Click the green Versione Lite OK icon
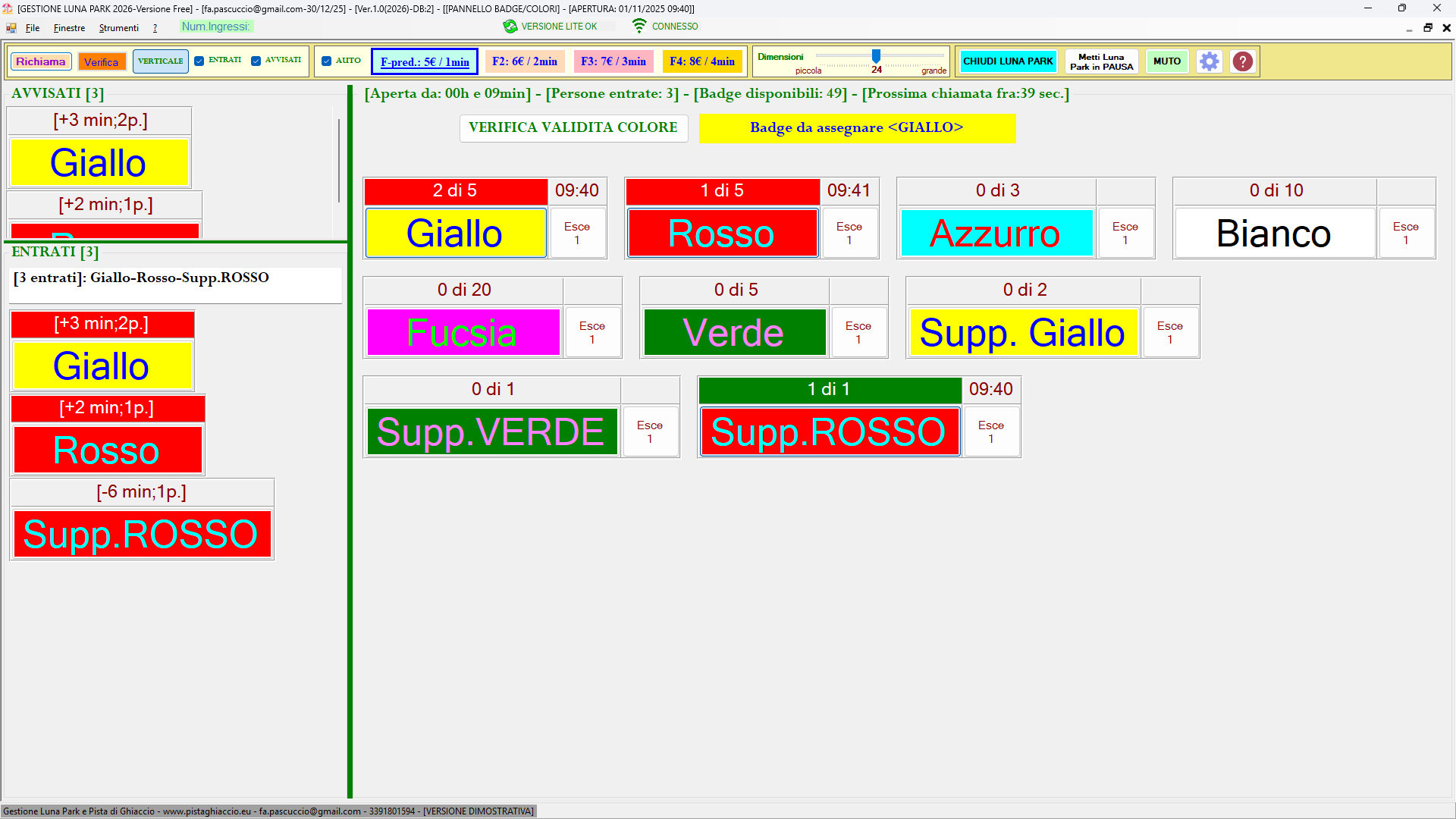The image size is (1456, 819). [x=510, y=27]
